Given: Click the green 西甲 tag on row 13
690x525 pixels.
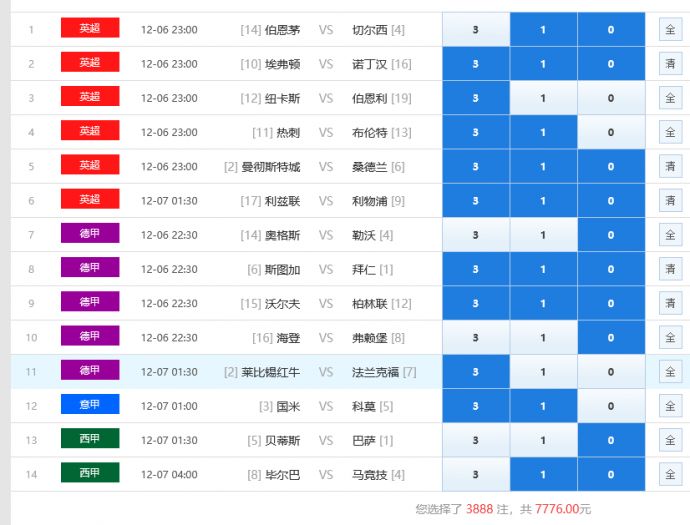Looking at the screenshot, I should (x=90, y=439).
